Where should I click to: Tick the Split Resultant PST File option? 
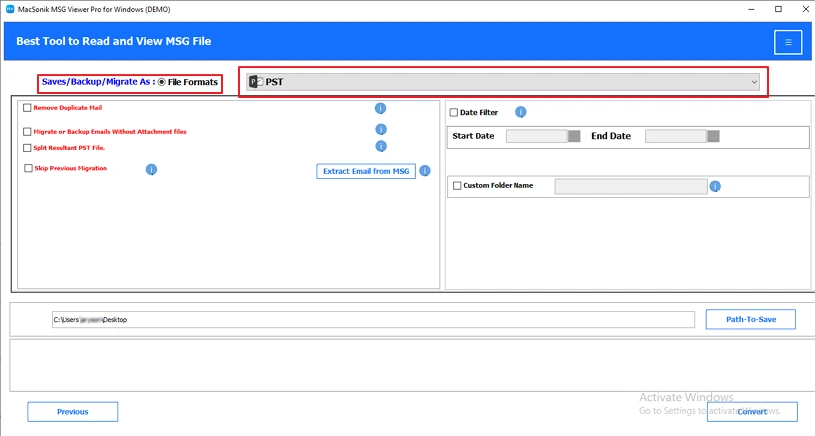click(x=27, y=148)
